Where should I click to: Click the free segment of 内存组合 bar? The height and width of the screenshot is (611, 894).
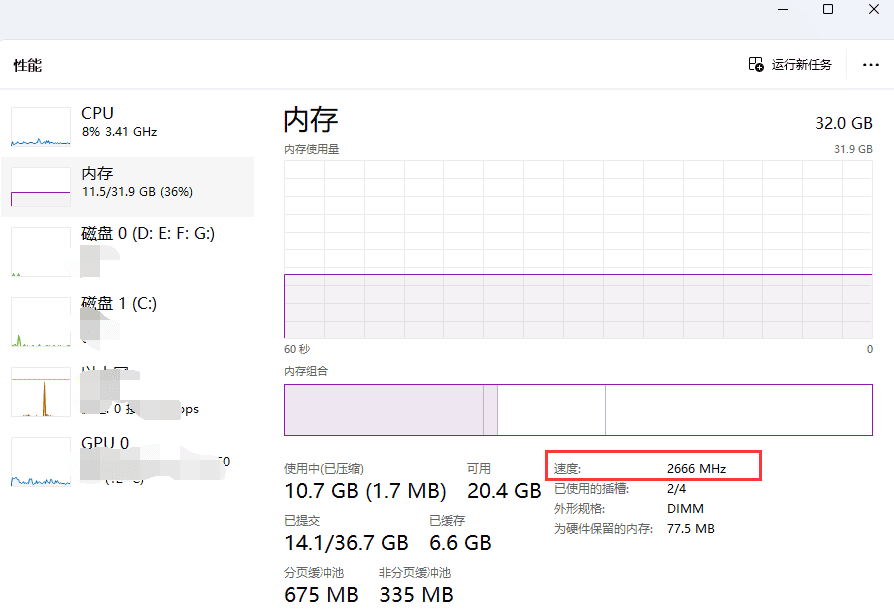[x=738, y=410]
